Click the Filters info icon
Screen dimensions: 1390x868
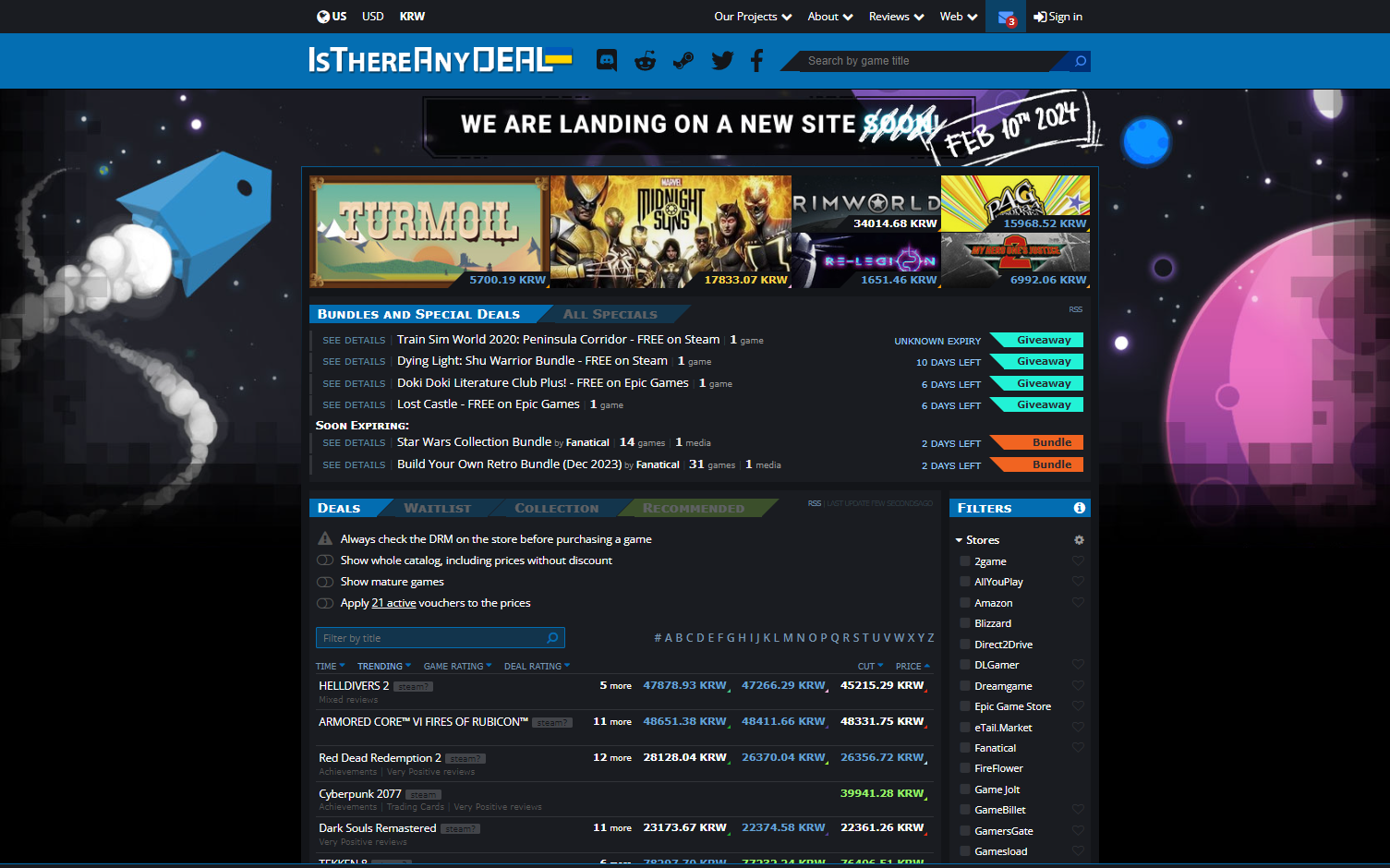[1079, 508]
